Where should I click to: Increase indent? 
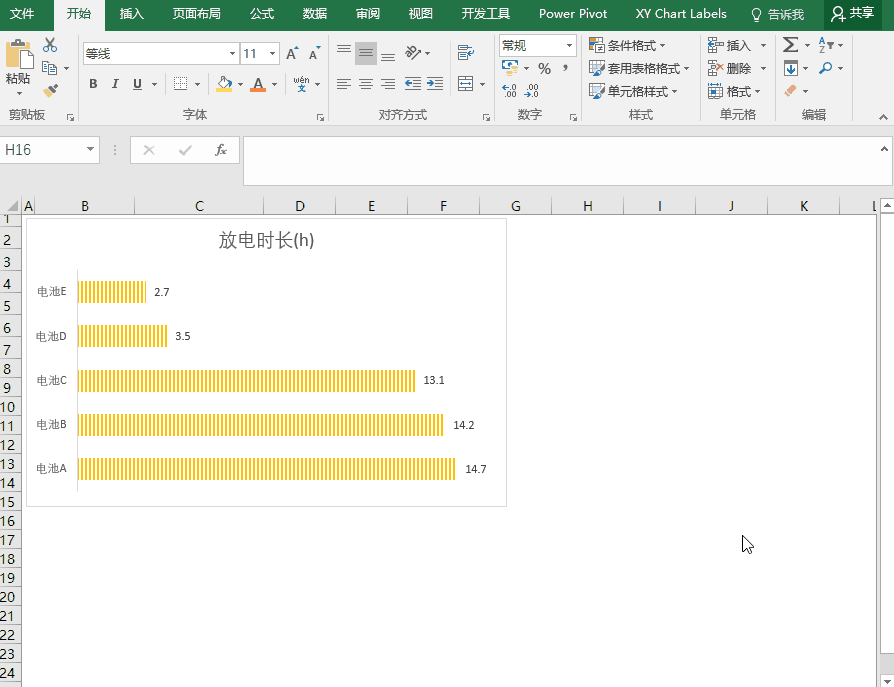click(435, 84)
